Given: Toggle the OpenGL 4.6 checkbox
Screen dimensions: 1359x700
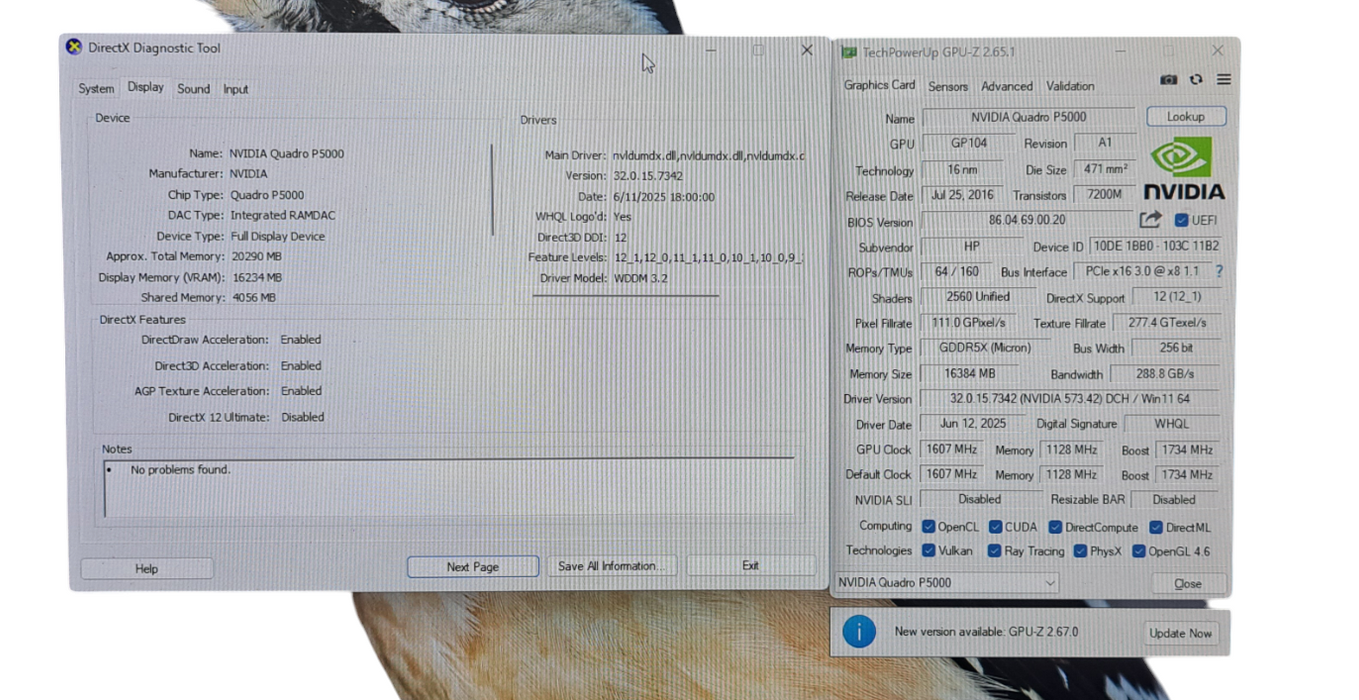Looking at the screenshot, I should [1138, 551].
